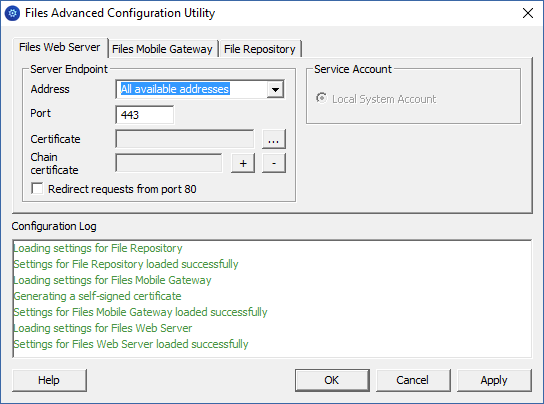Switch to the Files Web Server tab
544x404 pixels.
point(59,47)
